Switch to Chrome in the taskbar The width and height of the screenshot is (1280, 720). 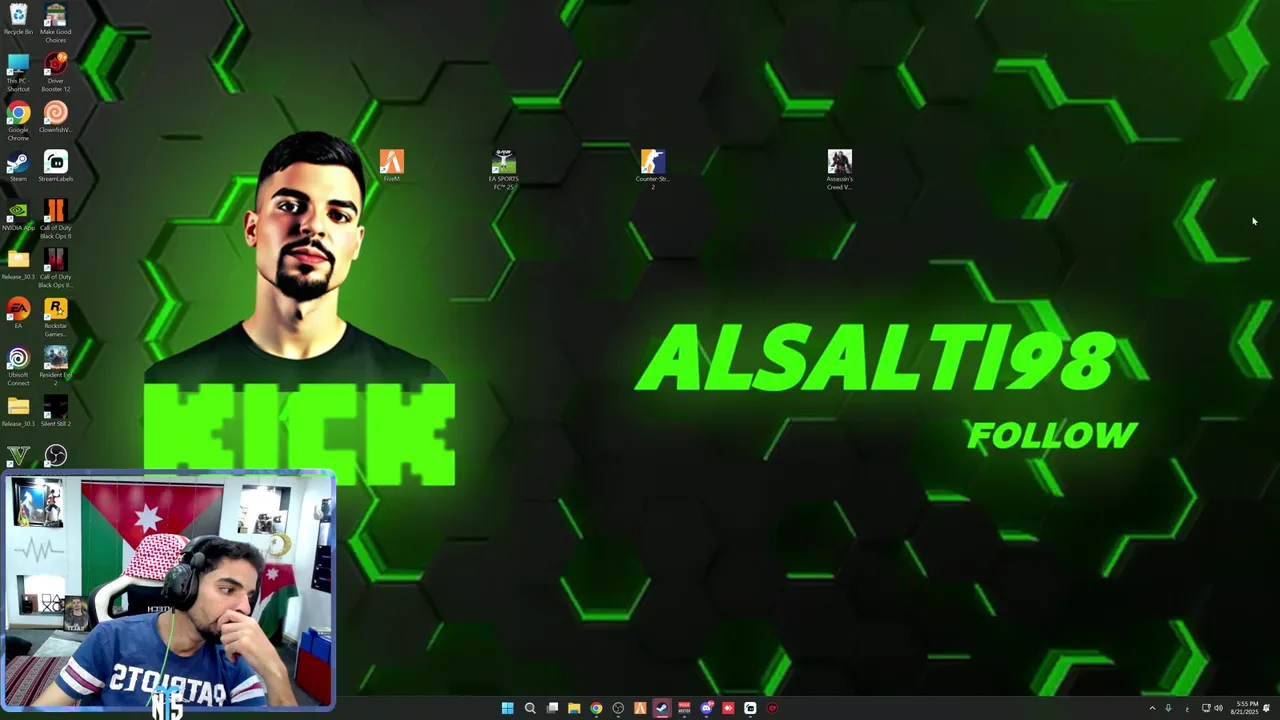[596, 708]
